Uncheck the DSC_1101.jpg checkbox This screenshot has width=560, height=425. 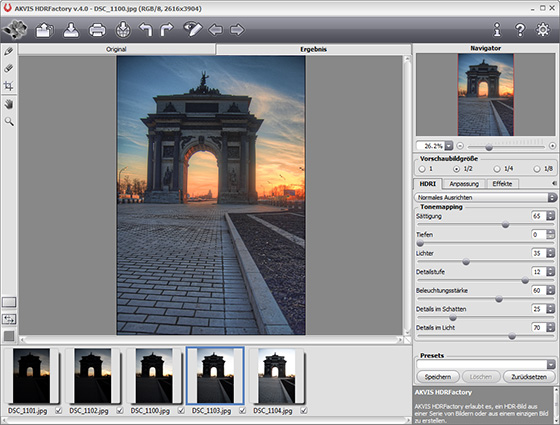(x=59, y=411)
